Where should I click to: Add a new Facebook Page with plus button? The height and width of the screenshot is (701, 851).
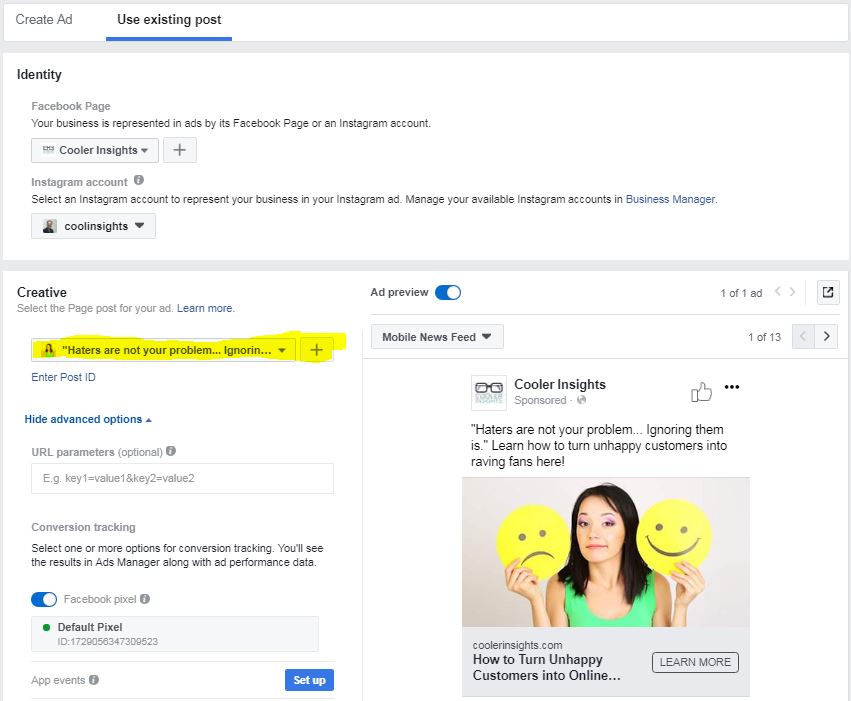180,150
